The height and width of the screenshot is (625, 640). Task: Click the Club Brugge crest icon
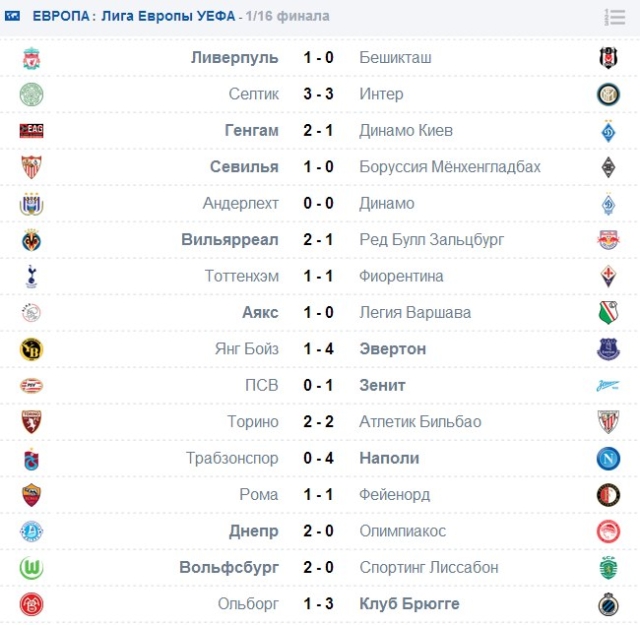pyautogui.click(x=608, y=604)
